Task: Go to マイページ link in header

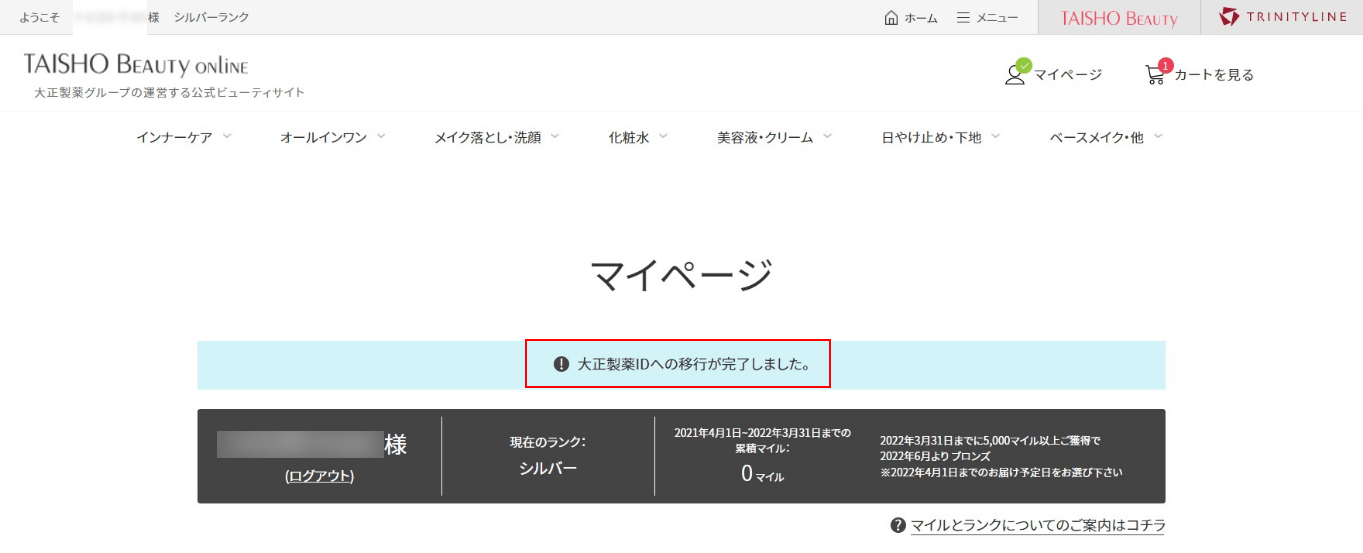Action: pyautogui.click(x=1068, y=74)
